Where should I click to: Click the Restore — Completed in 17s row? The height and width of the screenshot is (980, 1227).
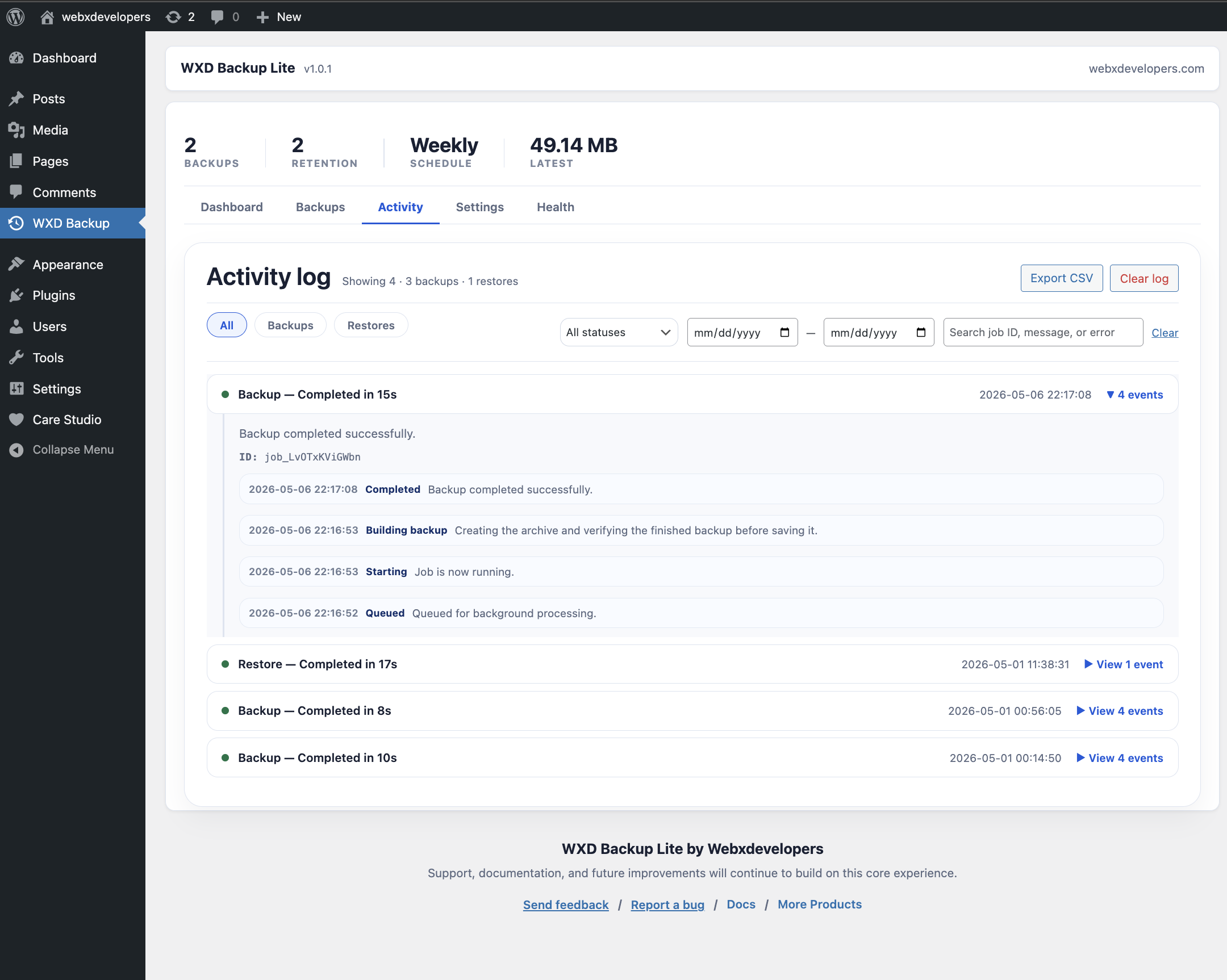[692, 664]
